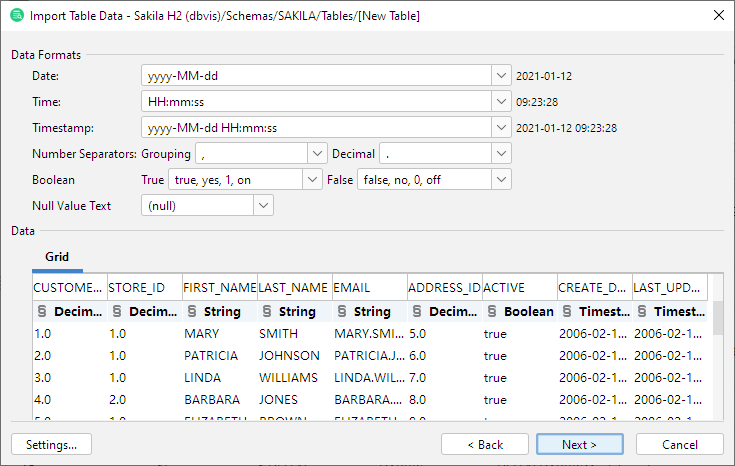Click the String type icon under LAST_NAME

click(267, 312)
